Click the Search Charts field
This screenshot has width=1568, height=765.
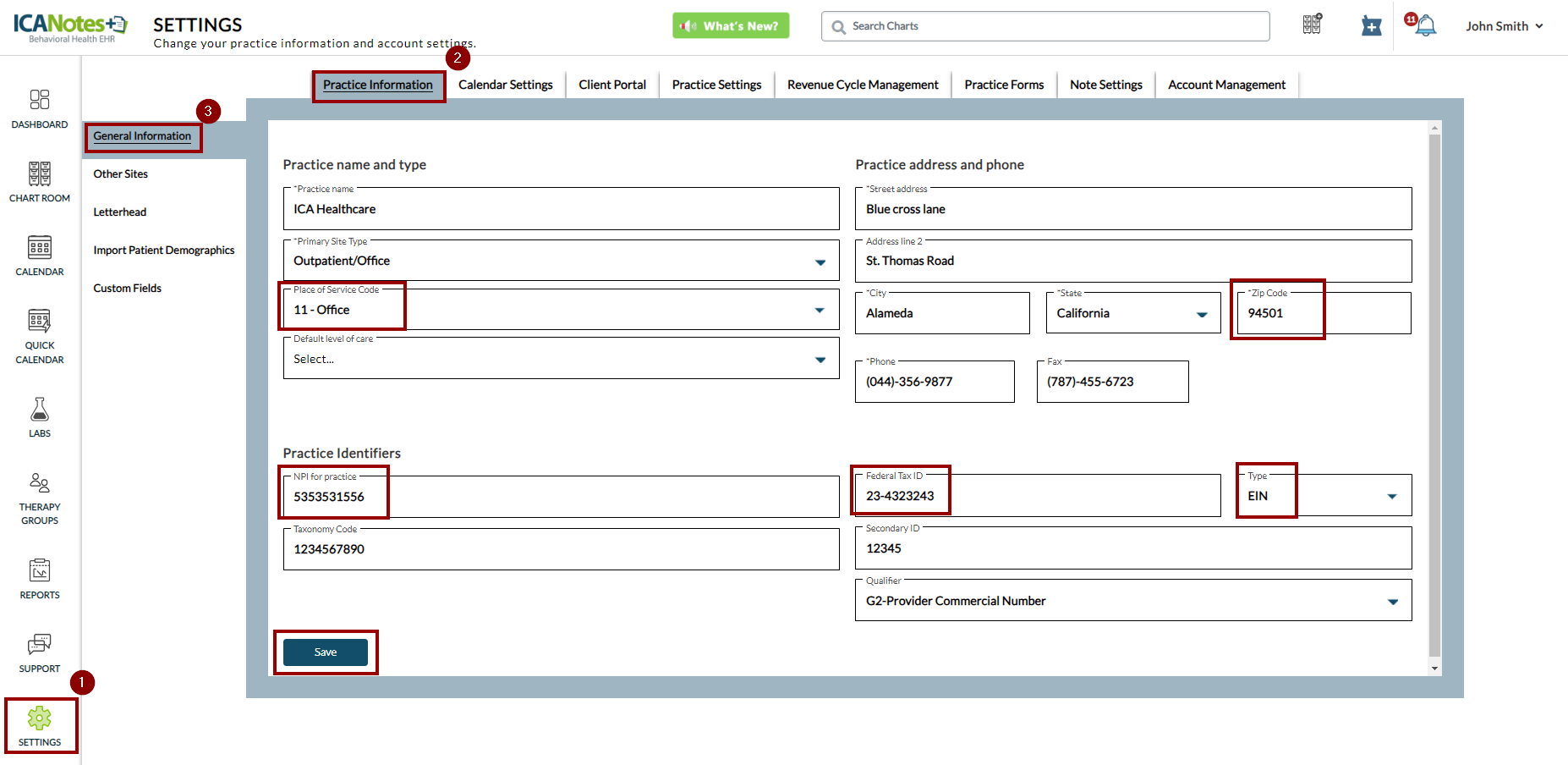tap(1044, 26)
